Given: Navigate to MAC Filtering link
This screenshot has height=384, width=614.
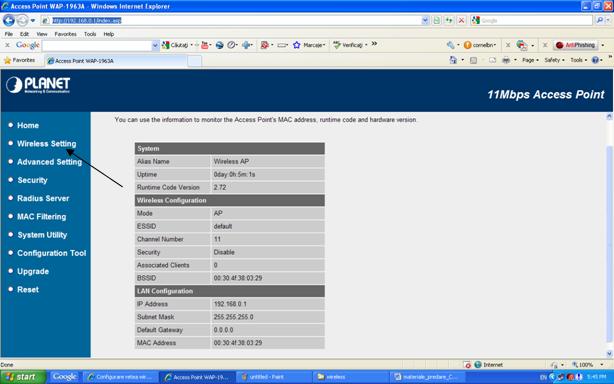Looking at the screenshot, I should tap(42, 216).
